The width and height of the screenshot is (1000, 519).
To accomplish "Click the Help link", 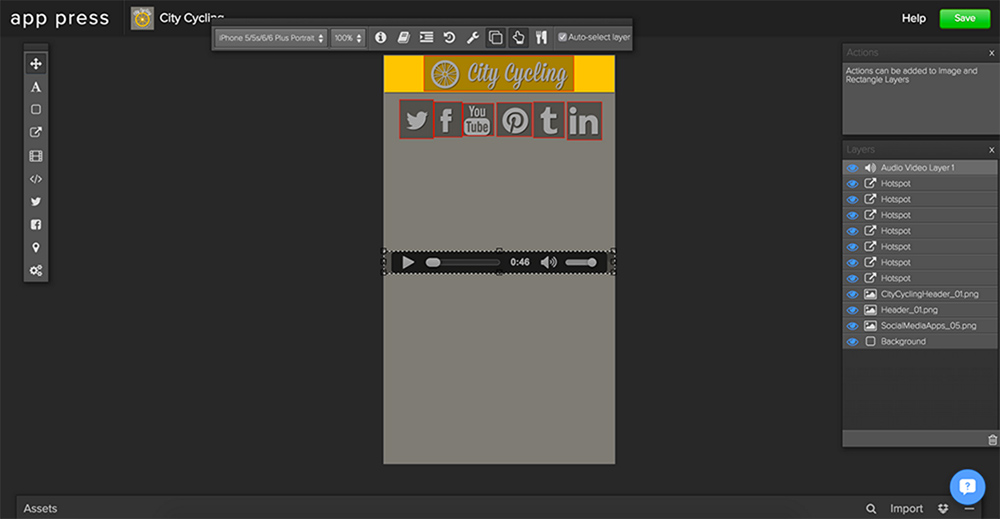I will pyautogui.click(x=913, y=18).
